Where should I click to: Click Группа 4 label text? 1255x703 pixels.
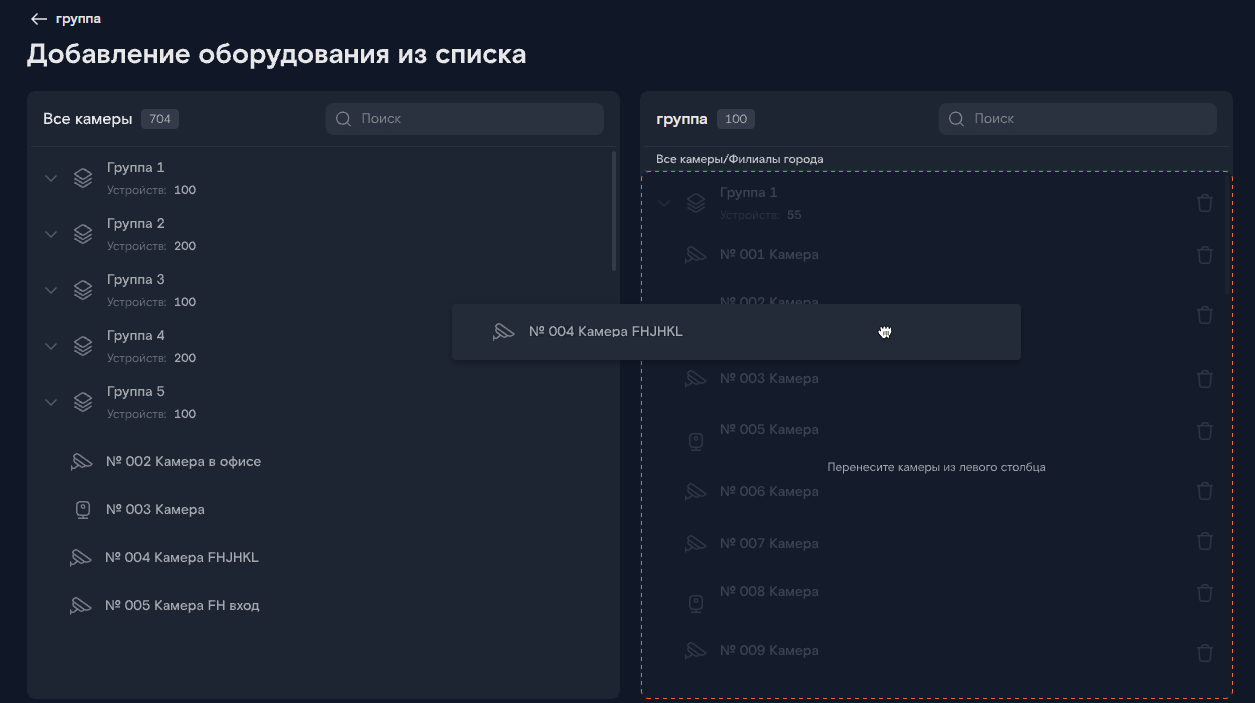[x=136, y=336]
